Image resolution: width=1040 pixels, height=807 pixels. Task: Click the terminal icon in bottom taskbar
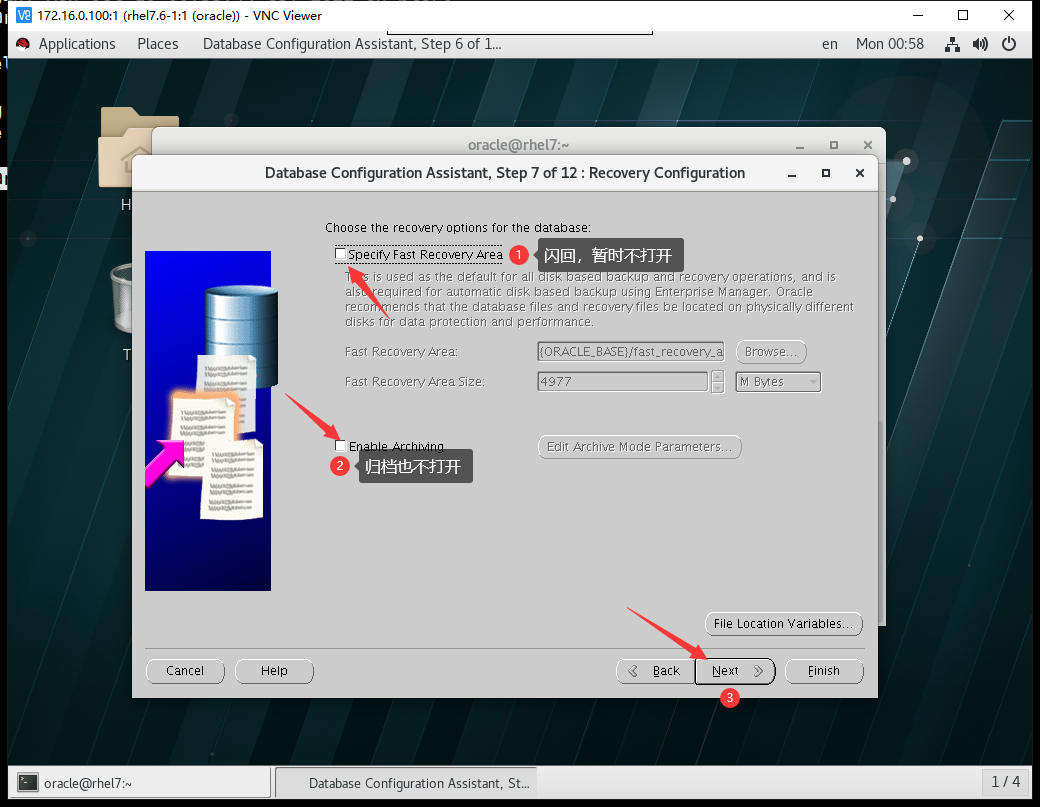point(28,782)
